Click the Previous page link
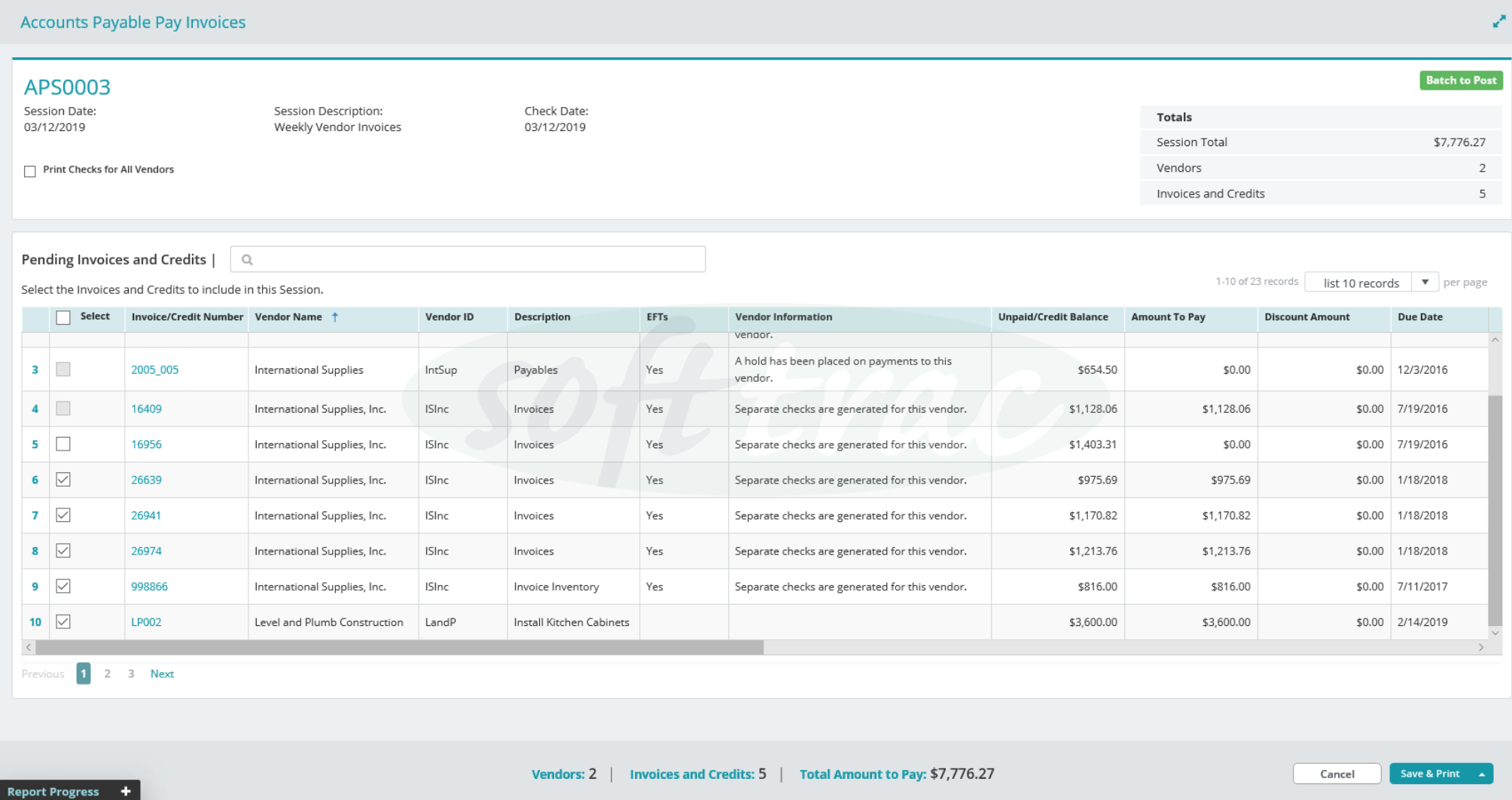The image size is (1512, 800). (43, 673)
